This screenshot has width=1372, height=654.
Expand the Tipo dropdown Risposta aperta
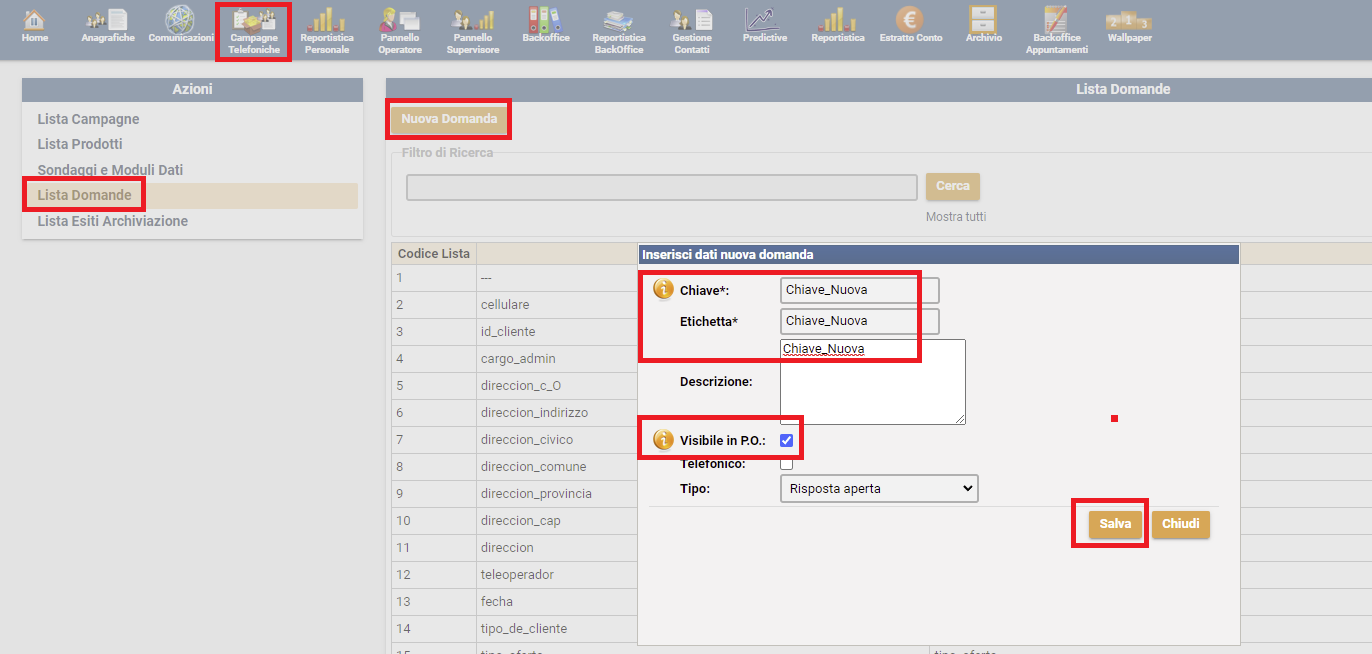point(878,489)
